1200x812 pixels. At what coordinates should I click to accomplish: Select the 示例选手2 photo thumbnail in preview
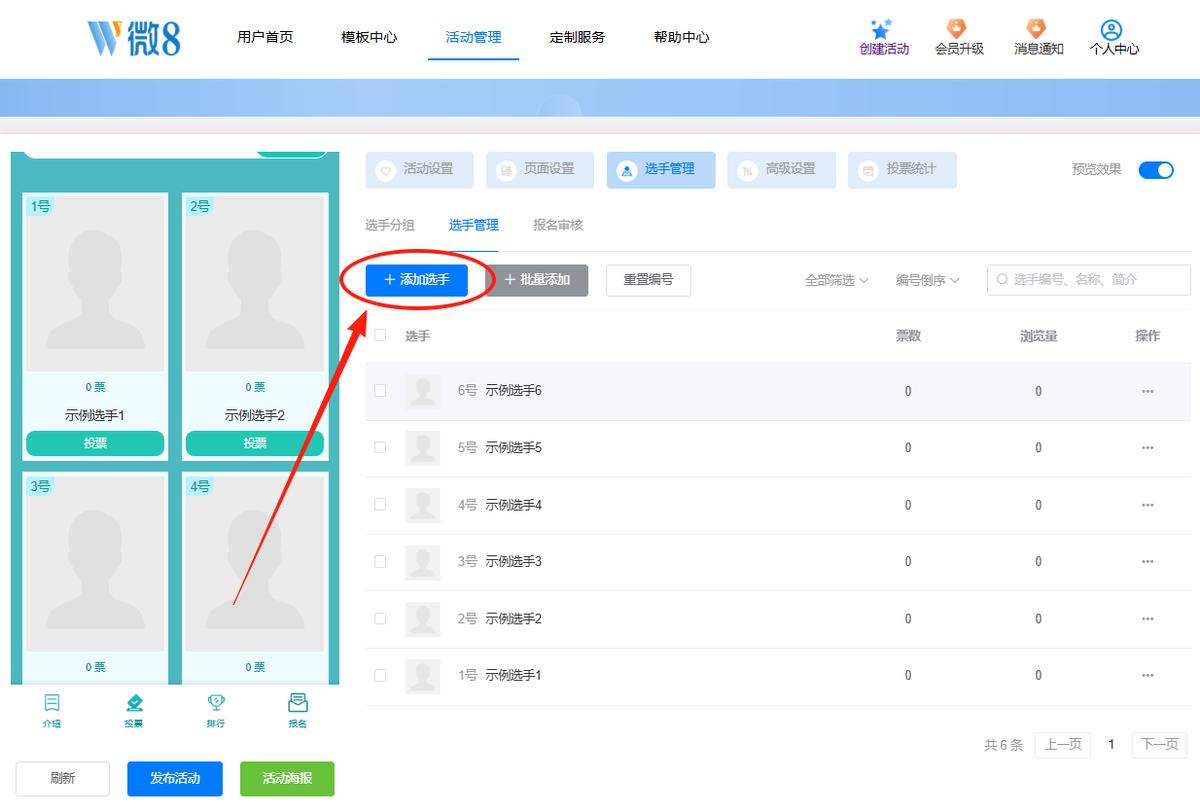click(x=255, y=284)
